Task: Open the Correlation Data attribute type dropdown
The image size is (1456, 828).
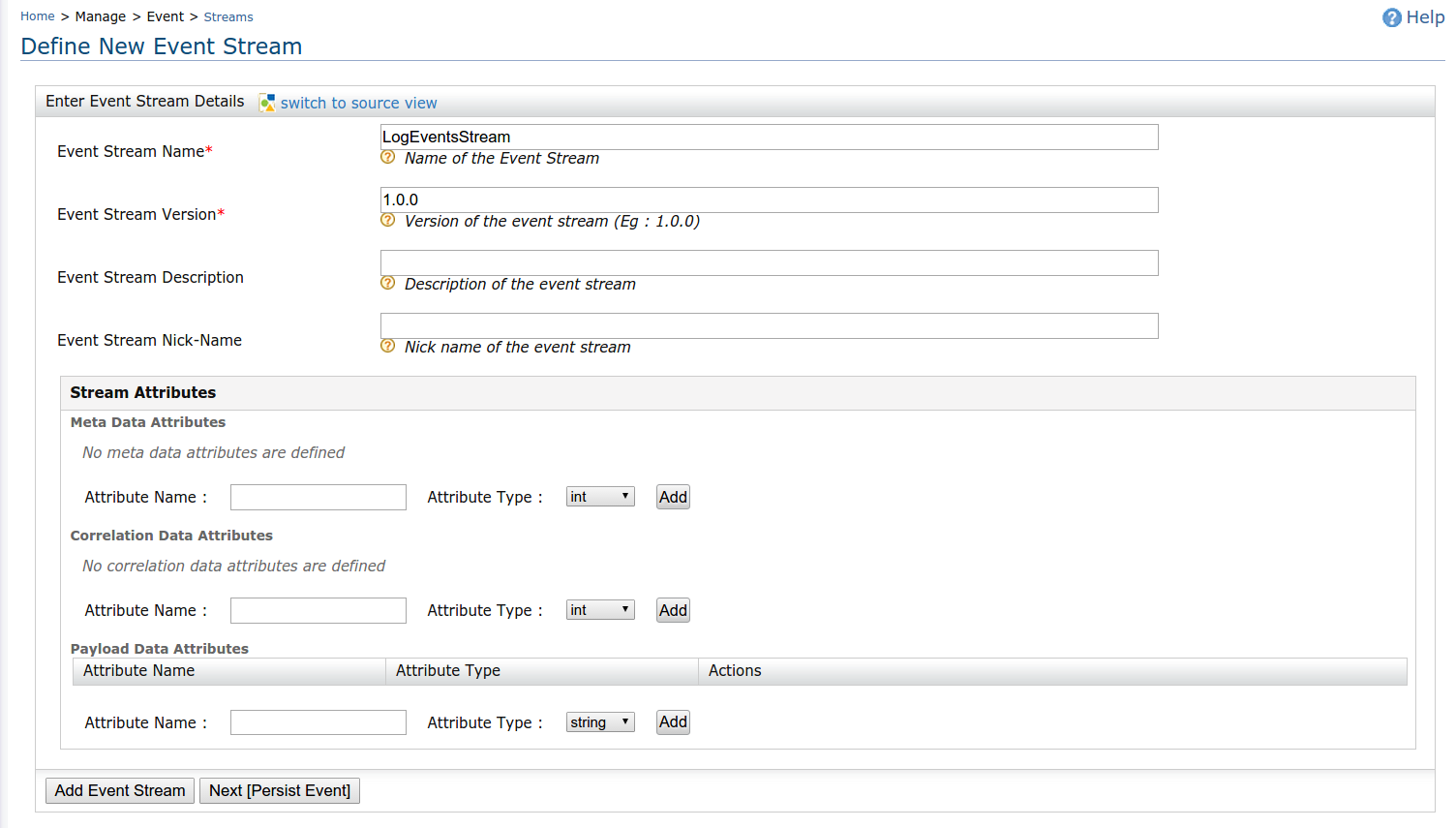Action: [600, 609]
